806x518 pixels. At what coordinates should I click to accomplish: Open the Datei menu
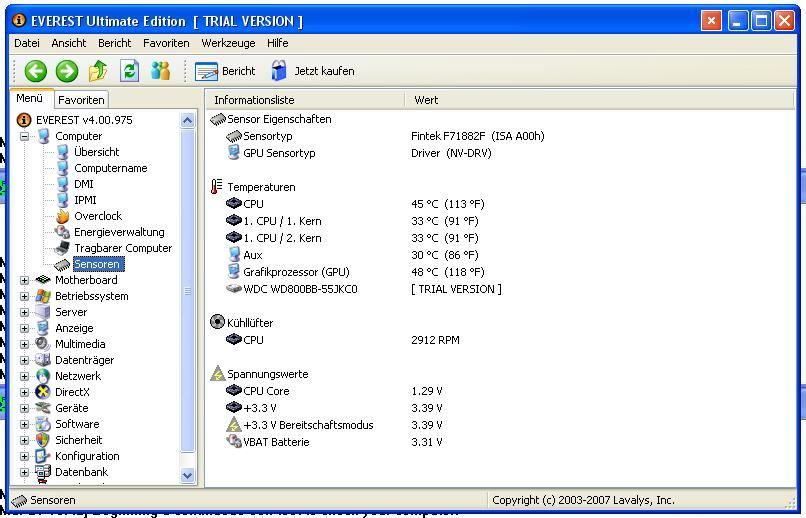[27, 43]
